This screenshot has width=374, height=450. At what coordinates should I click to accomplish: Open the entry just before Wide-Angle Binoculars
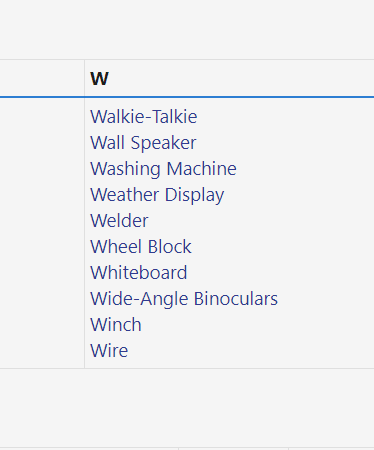(139, 273)
